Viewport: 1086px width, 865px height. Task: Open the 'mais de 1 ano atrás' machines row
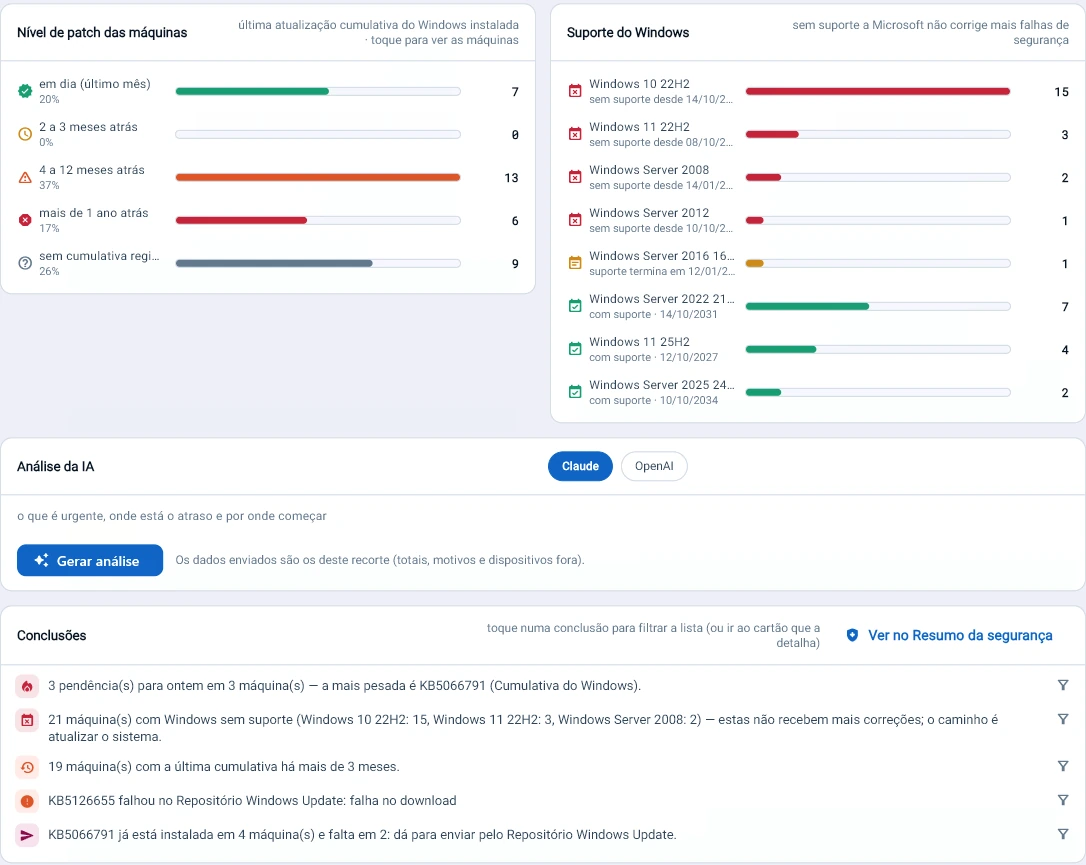268,220
